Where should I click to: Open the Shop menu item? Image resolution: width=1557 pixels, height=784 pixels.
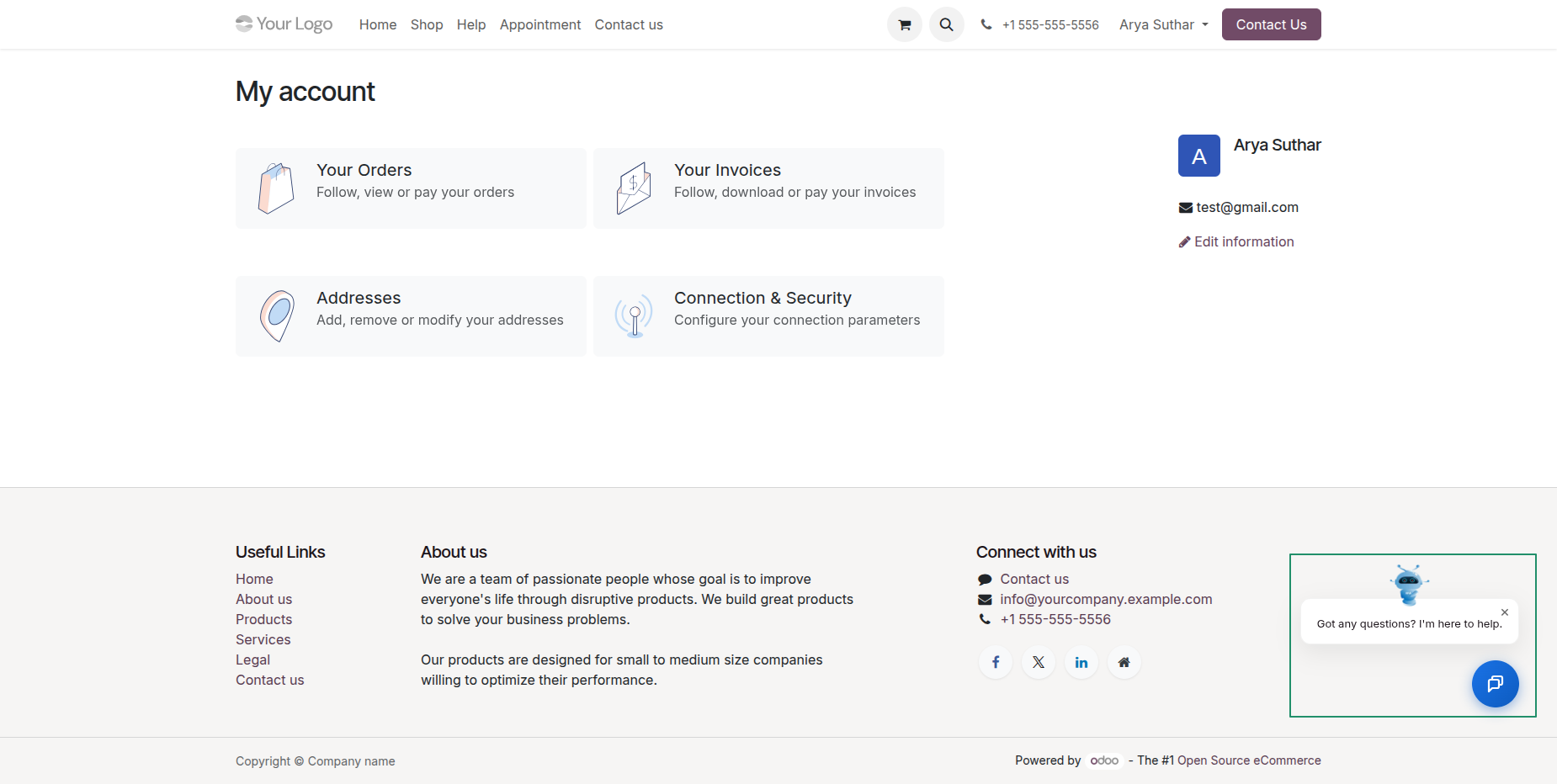427,24
